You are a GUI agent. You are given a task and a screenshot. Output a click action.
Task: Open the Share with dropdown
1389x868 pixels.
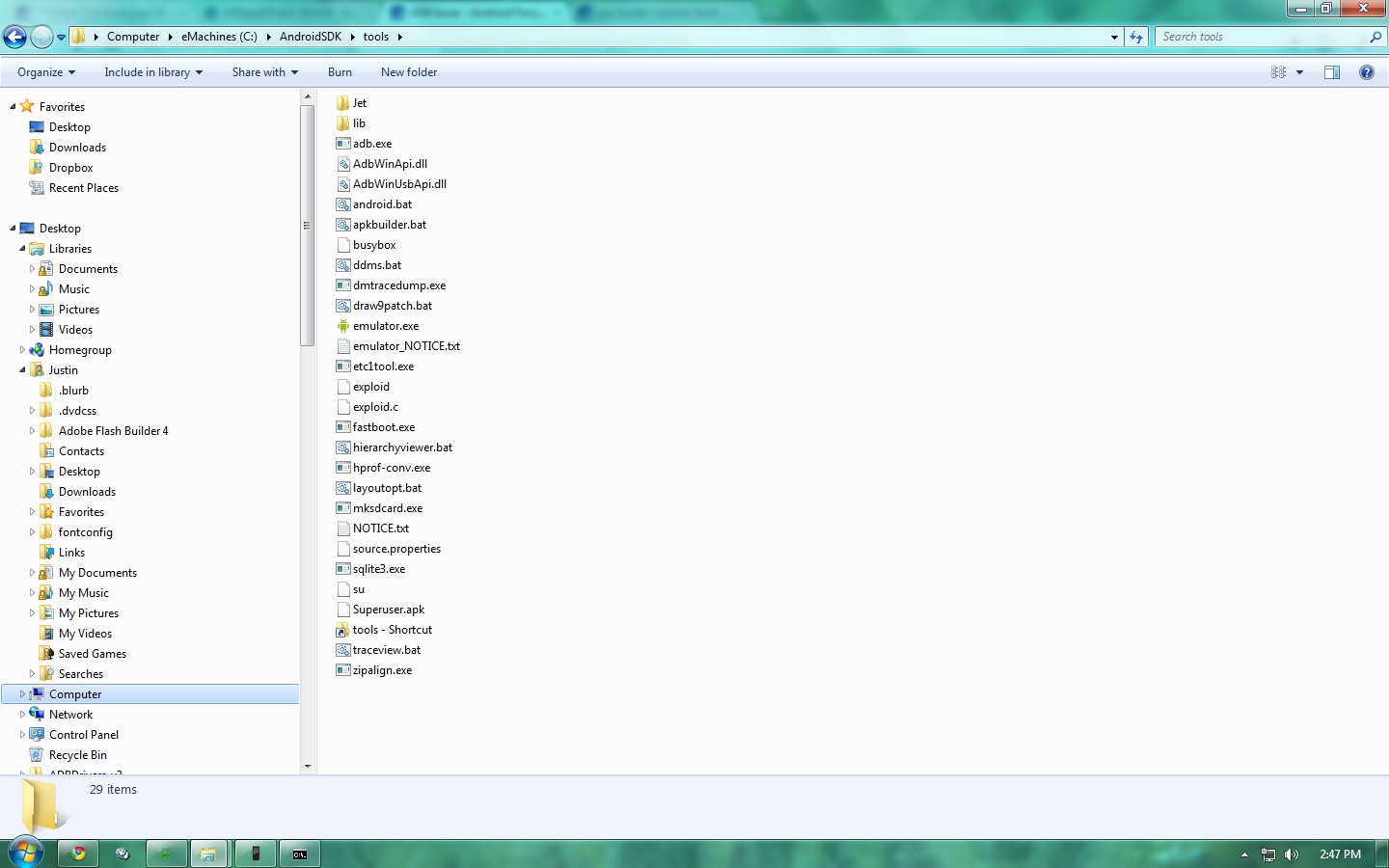pyautogui.click(x=264, y=72)
